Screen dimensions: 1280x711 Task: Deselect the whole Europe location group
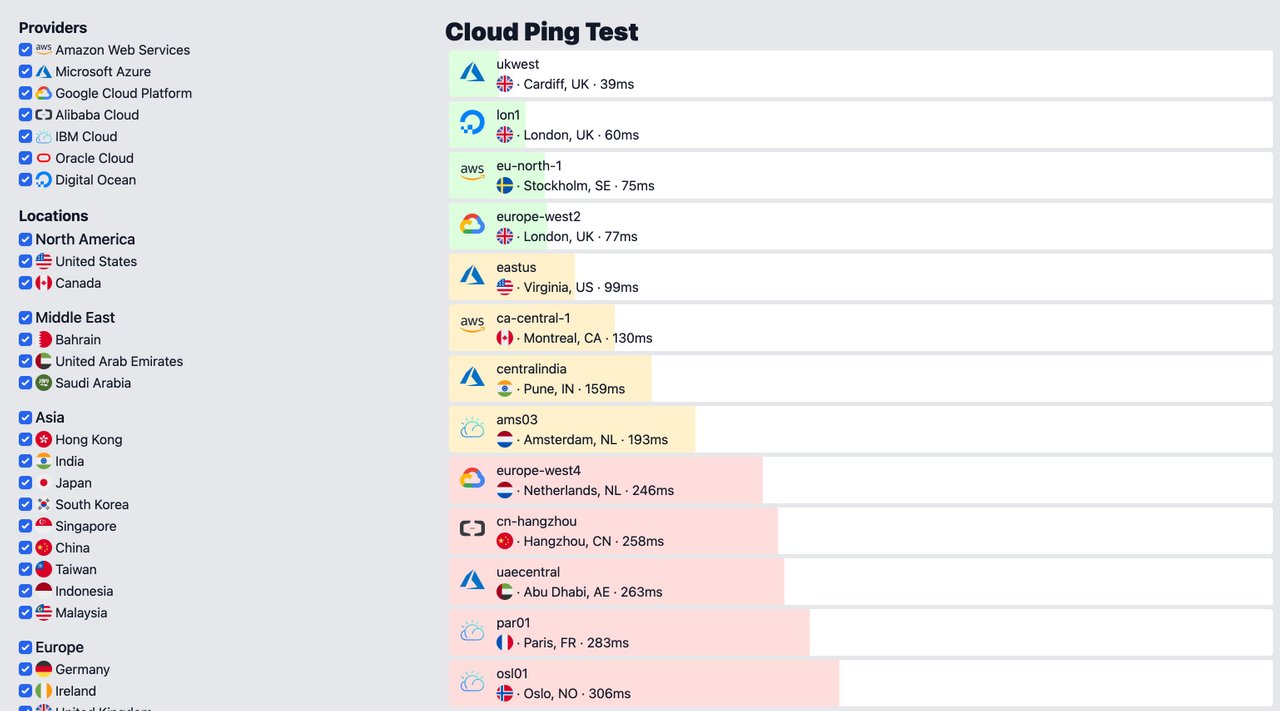26,647
